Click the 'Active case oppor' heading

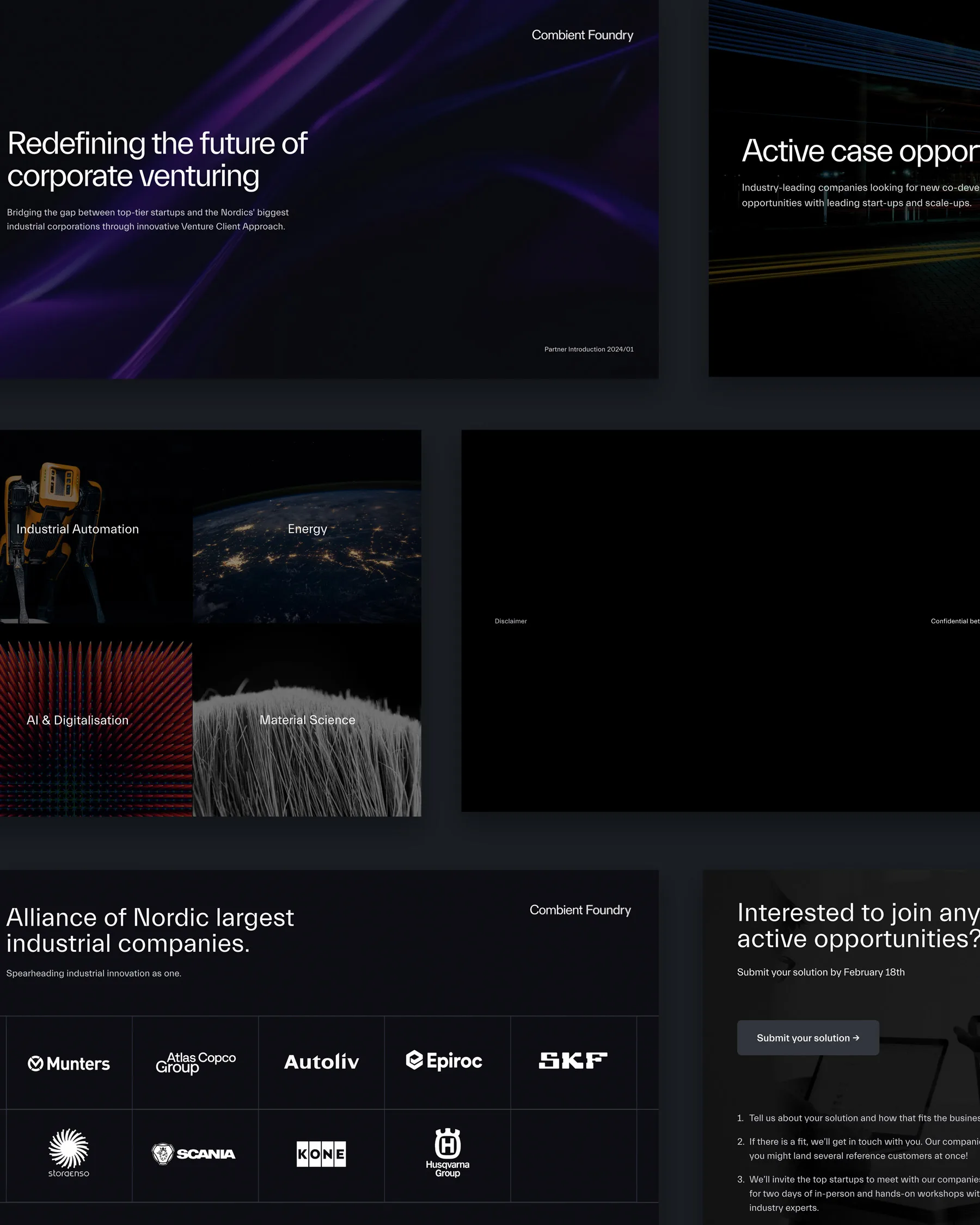coord(860,151)
